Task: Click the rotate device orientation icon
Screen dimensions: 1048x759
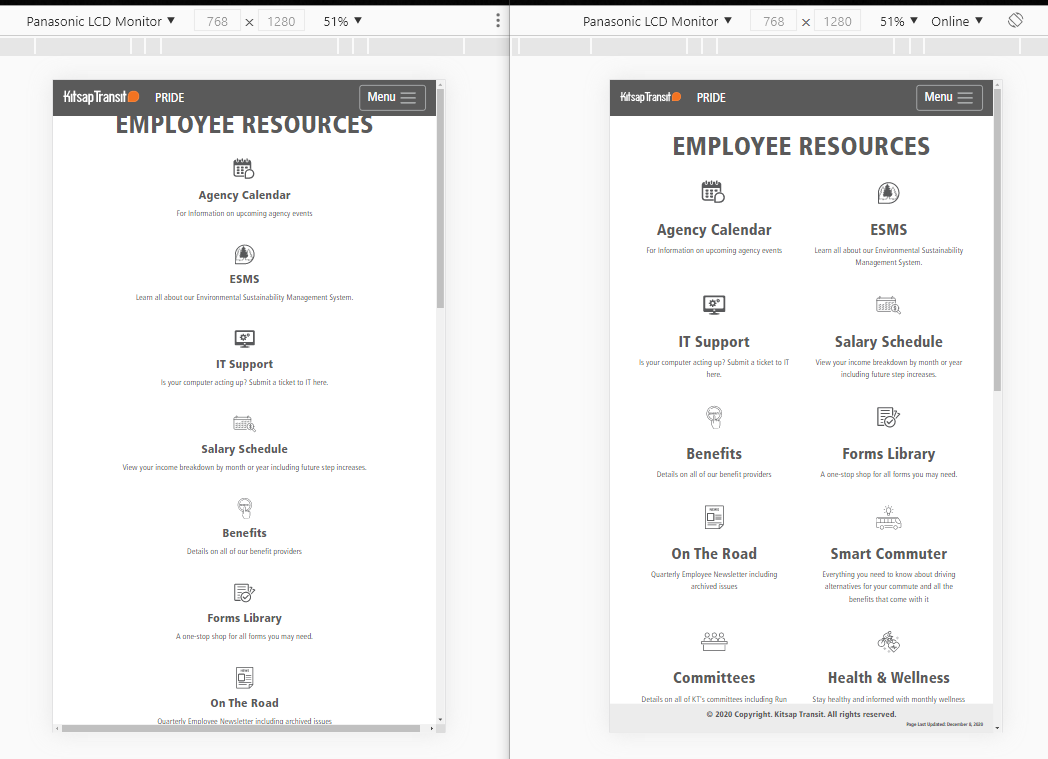Action: 1015,20
